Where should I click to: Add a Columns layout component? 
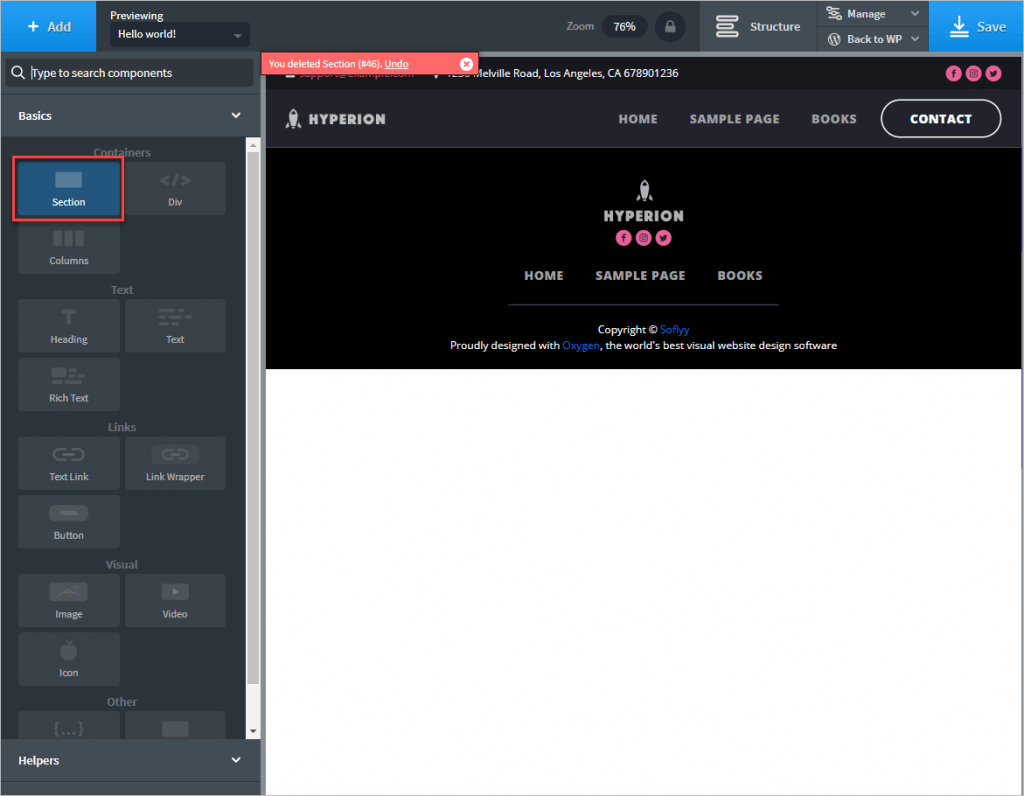click(68, 247)
